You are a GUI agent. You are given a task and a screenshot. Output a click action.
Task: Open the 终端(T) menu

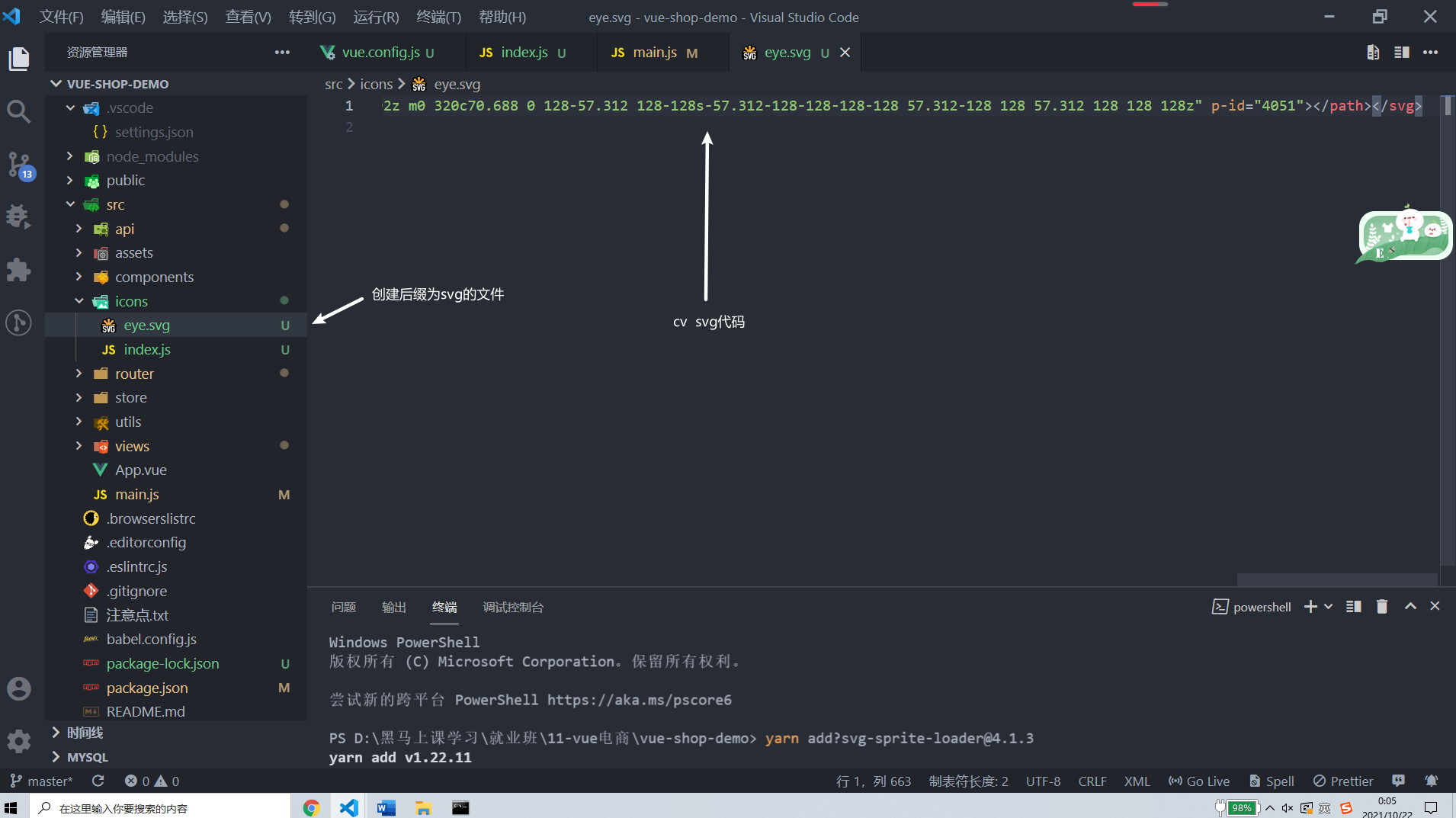438,16
